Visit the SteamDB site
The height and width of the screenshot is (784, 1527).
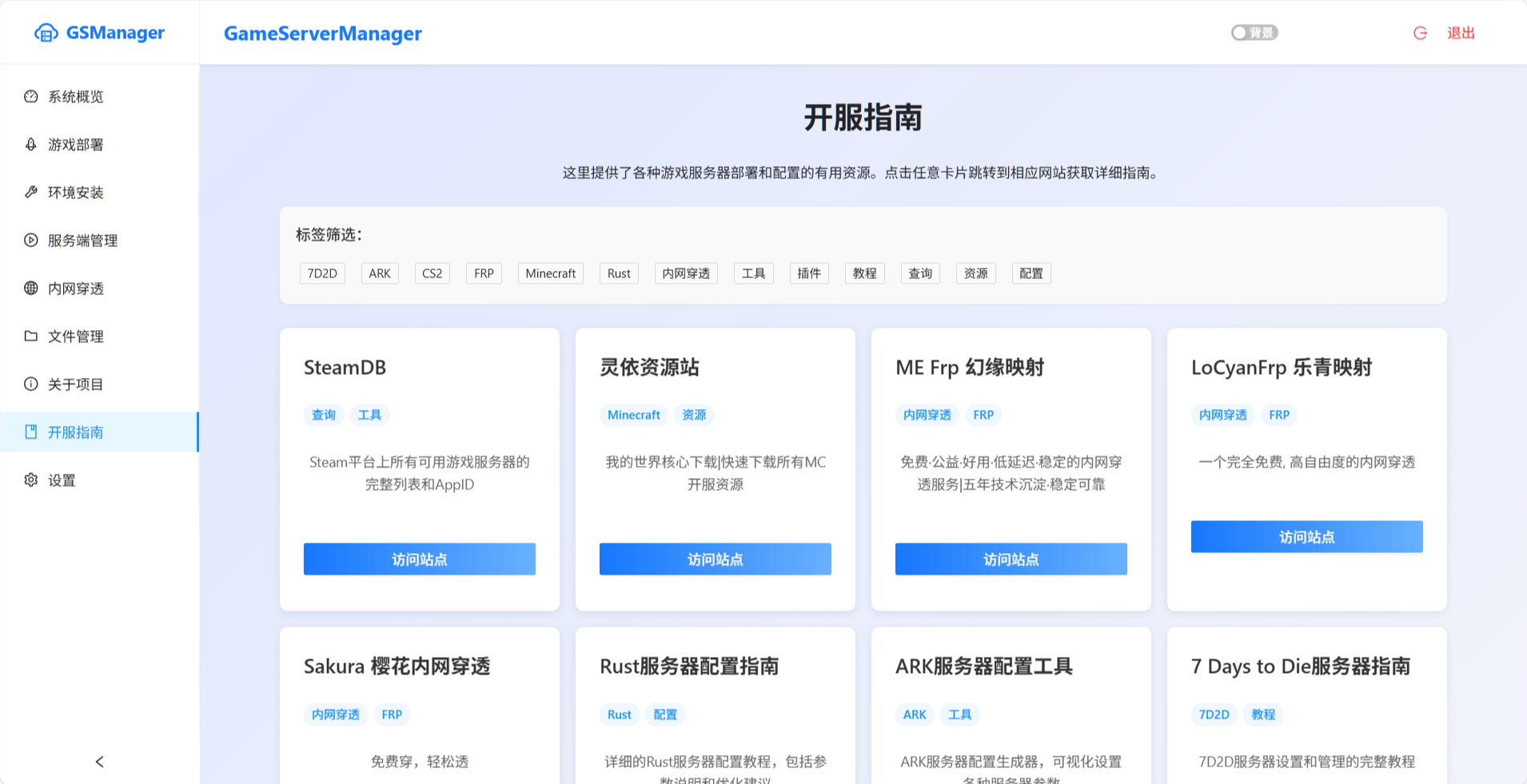(420, 559)
